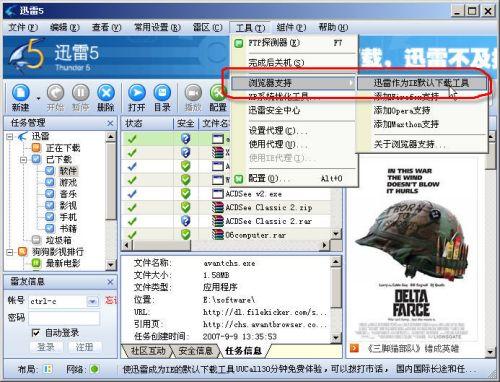The width and height of the screenshot is (500, 382).
Task: Open the 帐号 account dropdown
Action: [x=92, y=302]
